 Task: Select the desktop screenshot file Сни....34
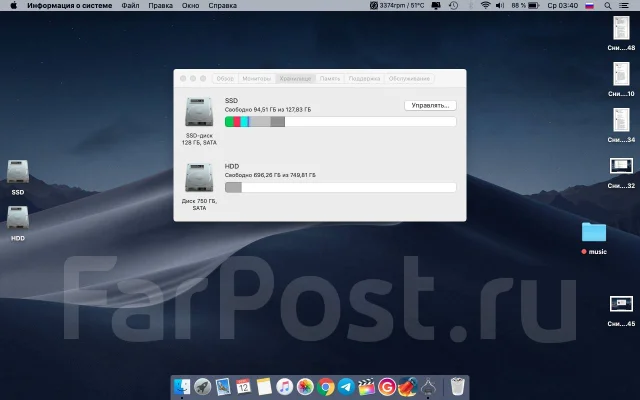621,120
